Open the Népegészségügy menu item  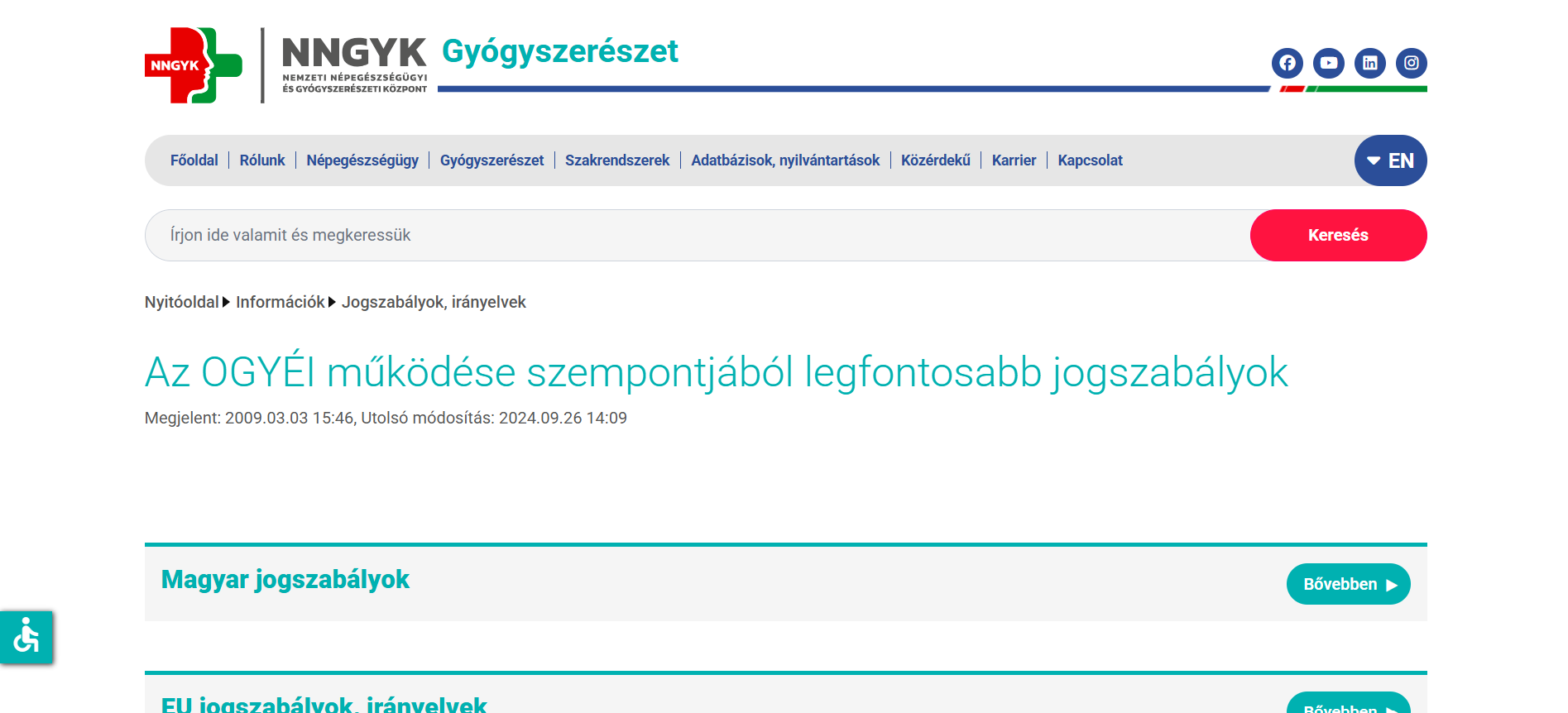click(362, 160)
